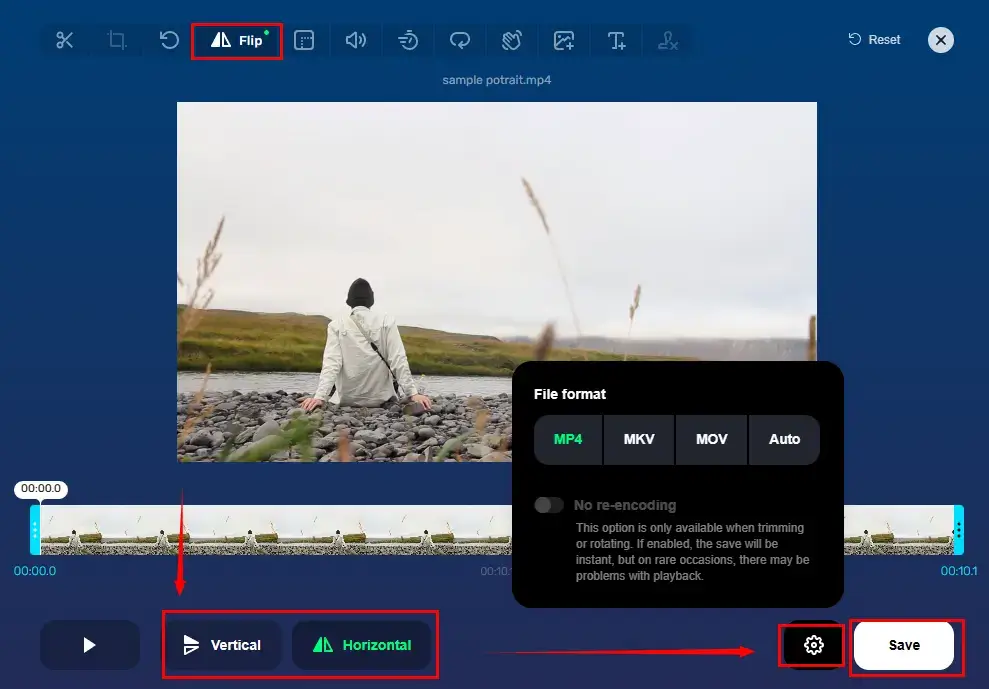Open output settings gear menu
989x689 pixels.
click(814, 645)
